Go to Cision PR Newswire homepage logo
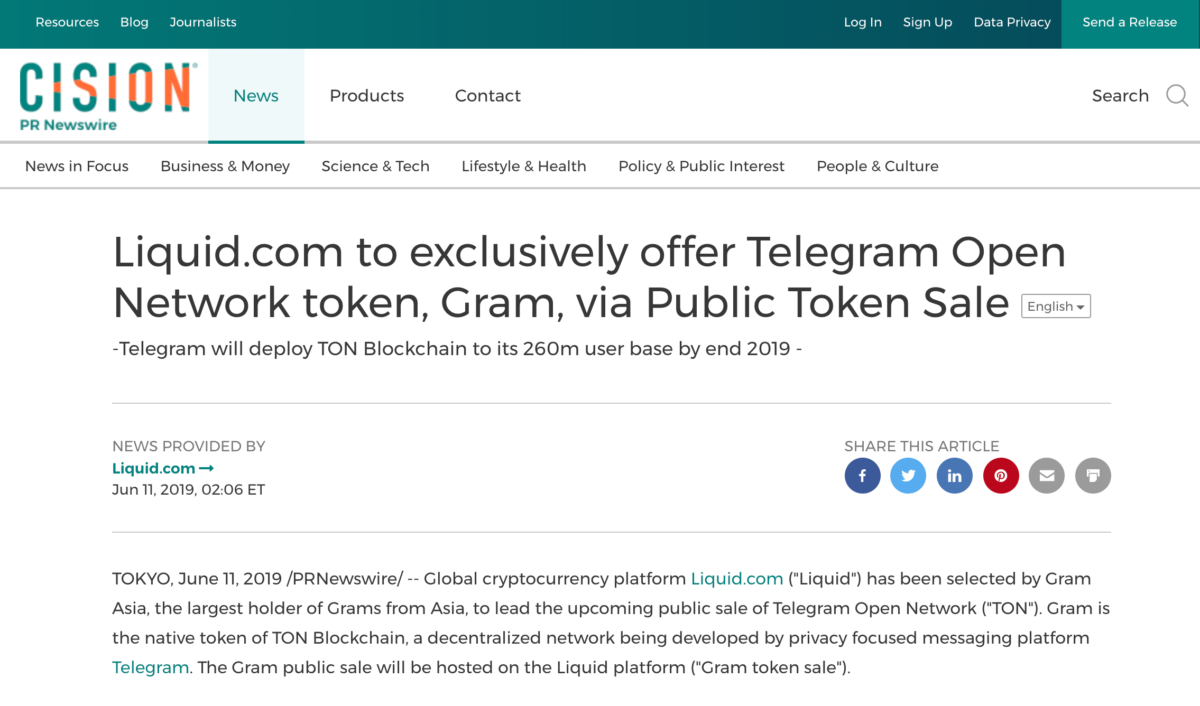The width and height of the screenshot is (1200, 706). click(x=106, y=96)
